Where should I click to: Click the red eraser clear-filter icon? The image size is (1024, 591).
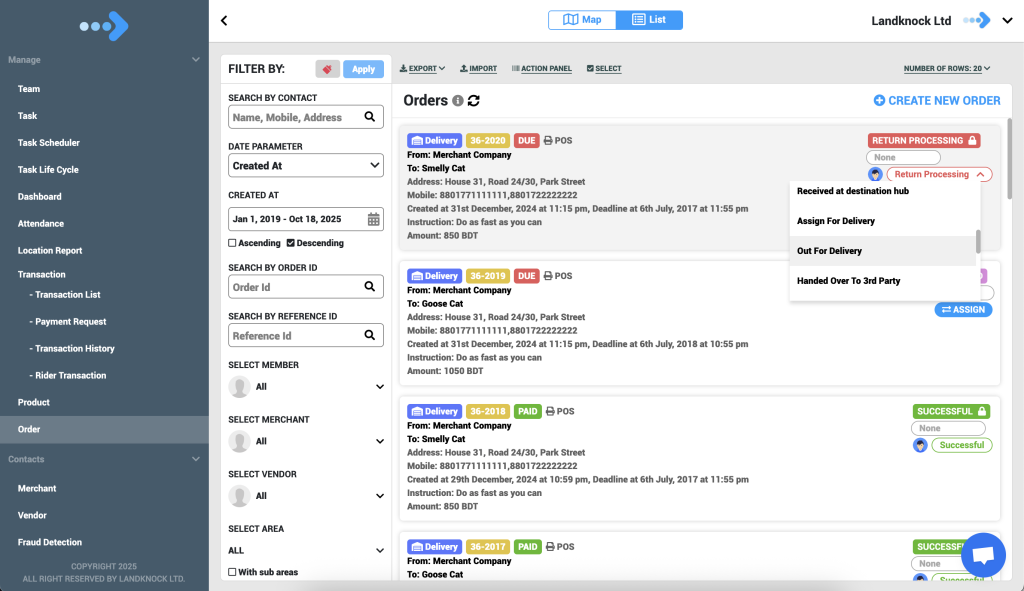(327, 69)
